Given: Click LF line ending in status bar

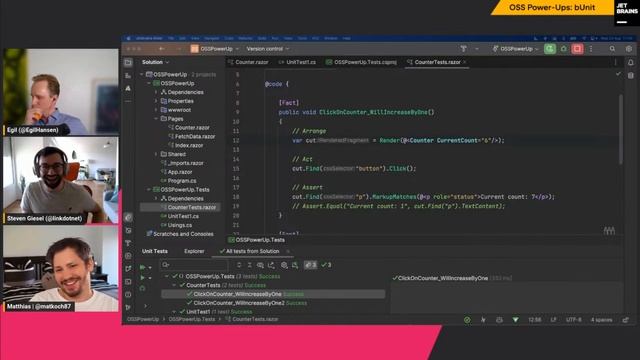Looking at the screenshot, I should tap(553, 320).
